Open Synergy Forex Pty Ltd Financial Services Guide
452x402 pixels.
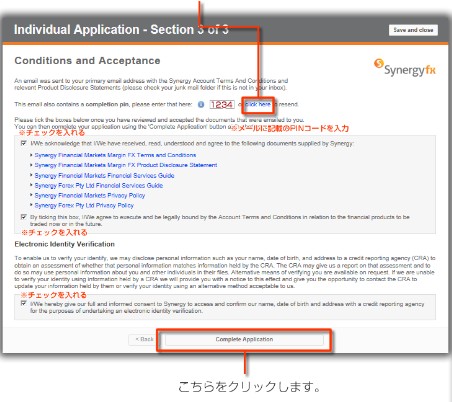pos(99,185)
